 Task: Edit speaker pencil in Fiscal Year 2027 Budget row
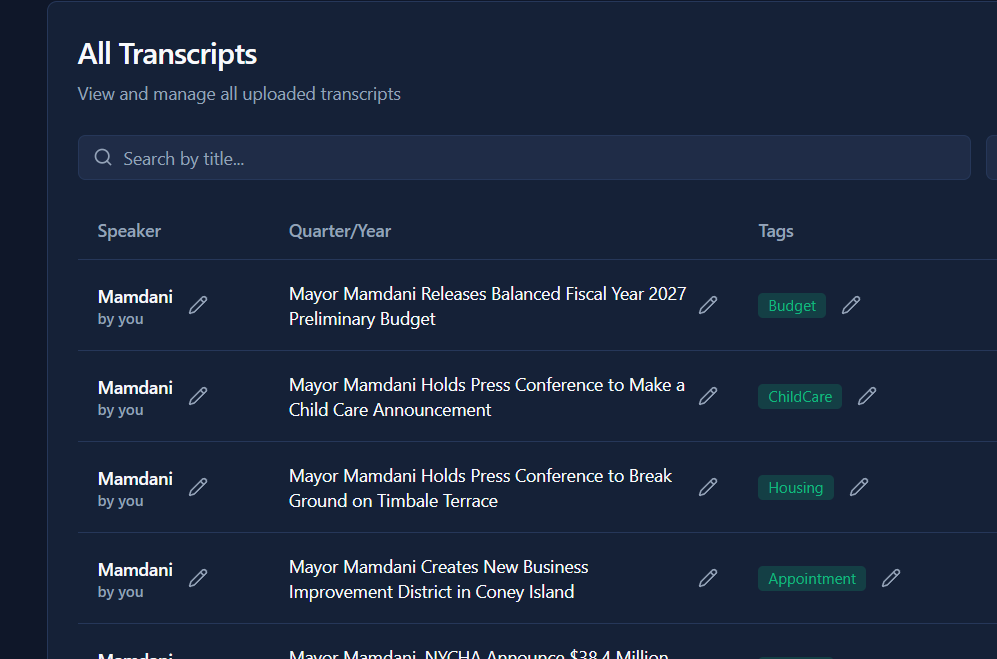click(x=198, y=305)
